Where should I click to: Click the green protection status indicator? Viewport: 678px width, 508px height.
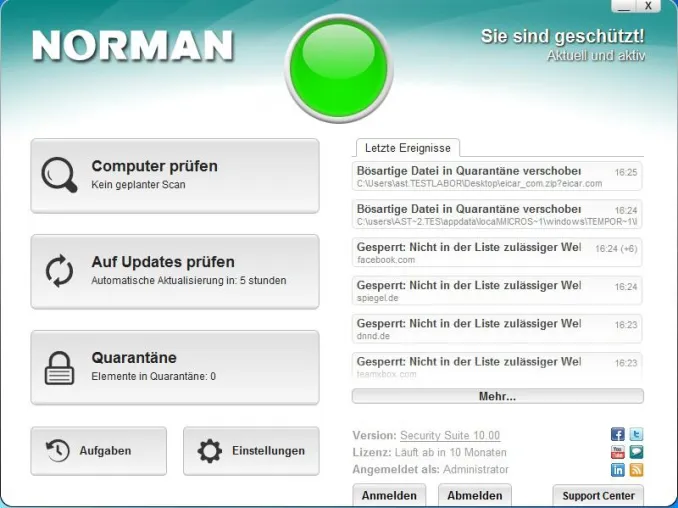tap(339, 69)
